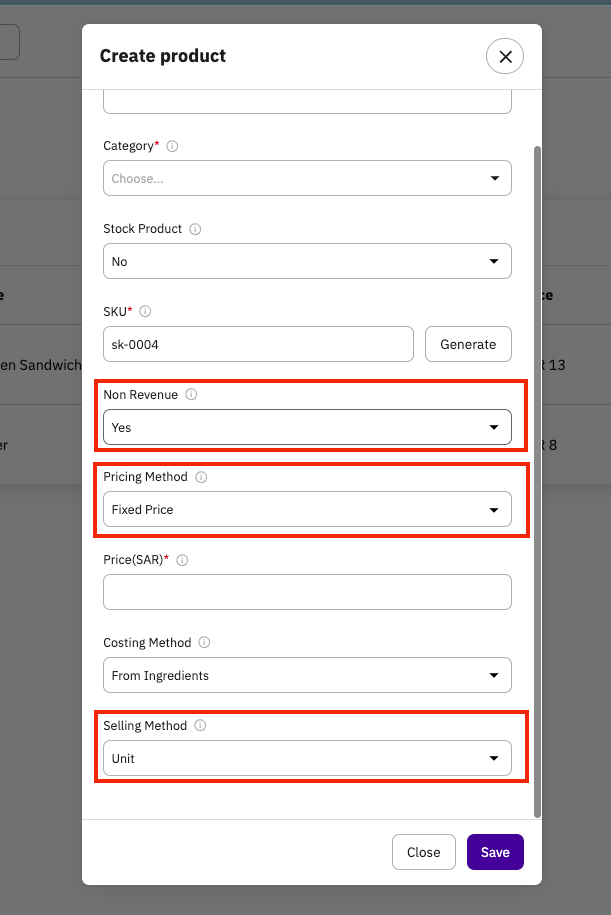Click the Selling Method info icon

pyautogui.click(x=200, y=725)
